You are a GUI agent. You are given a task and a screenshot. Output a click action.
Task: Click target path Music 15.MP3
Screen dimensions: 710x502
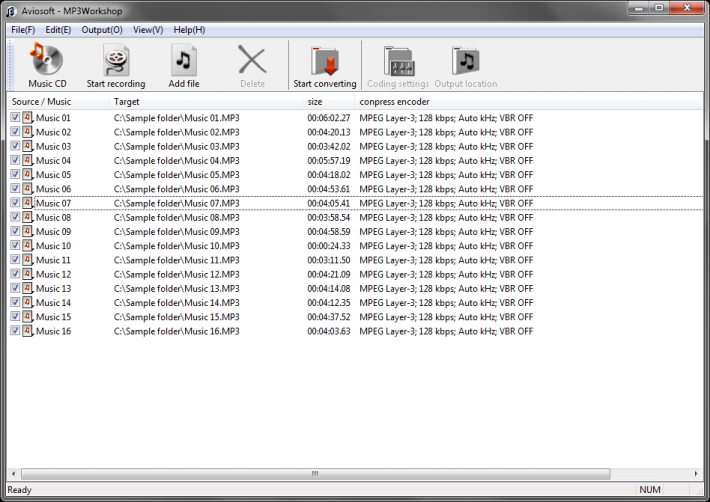coord(177,316)
